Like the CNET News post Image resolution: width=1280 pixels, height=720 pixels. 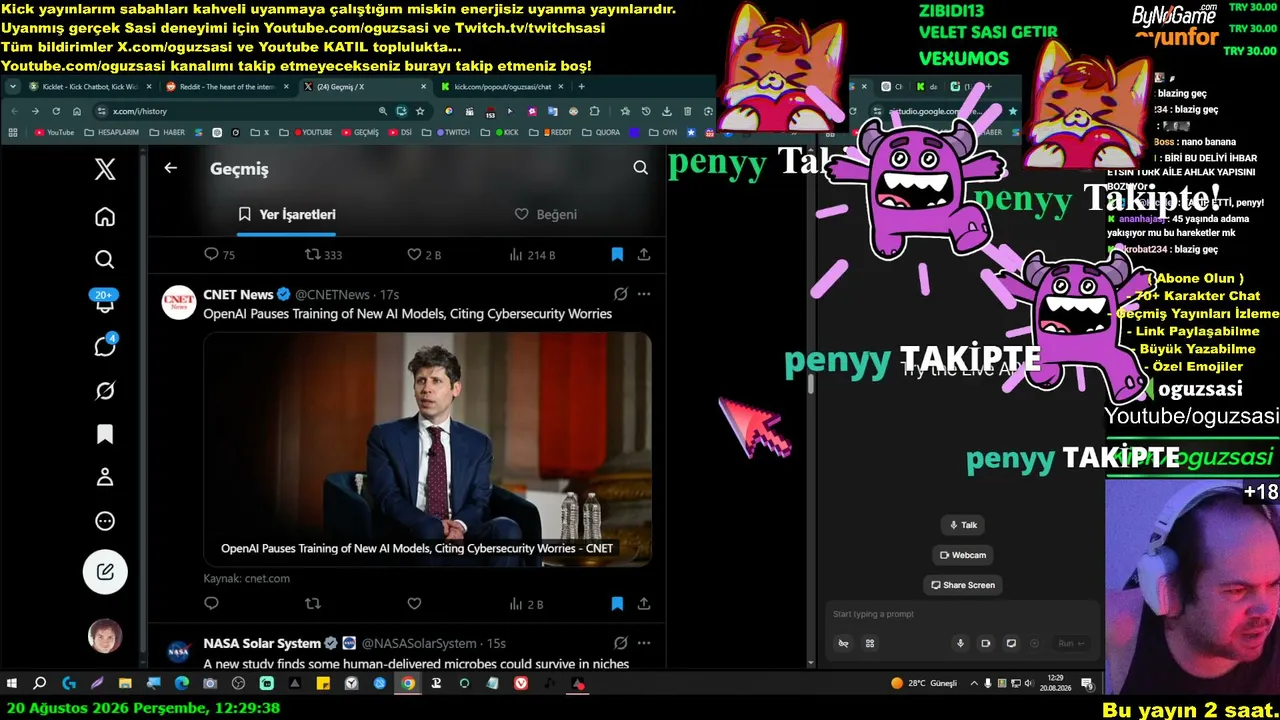click(414, 604)
